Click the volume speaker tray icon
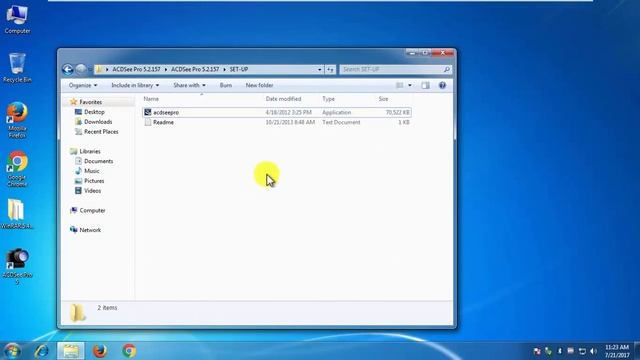Screen dimensions: 640x360 click(593, 351)
